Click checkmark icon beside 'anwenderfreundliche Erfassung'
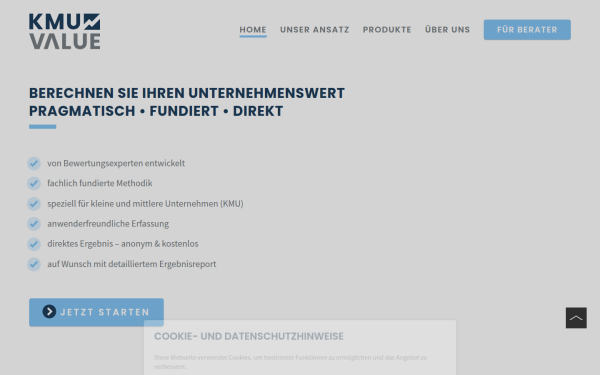Screen dimensions: 600x375 34,224
